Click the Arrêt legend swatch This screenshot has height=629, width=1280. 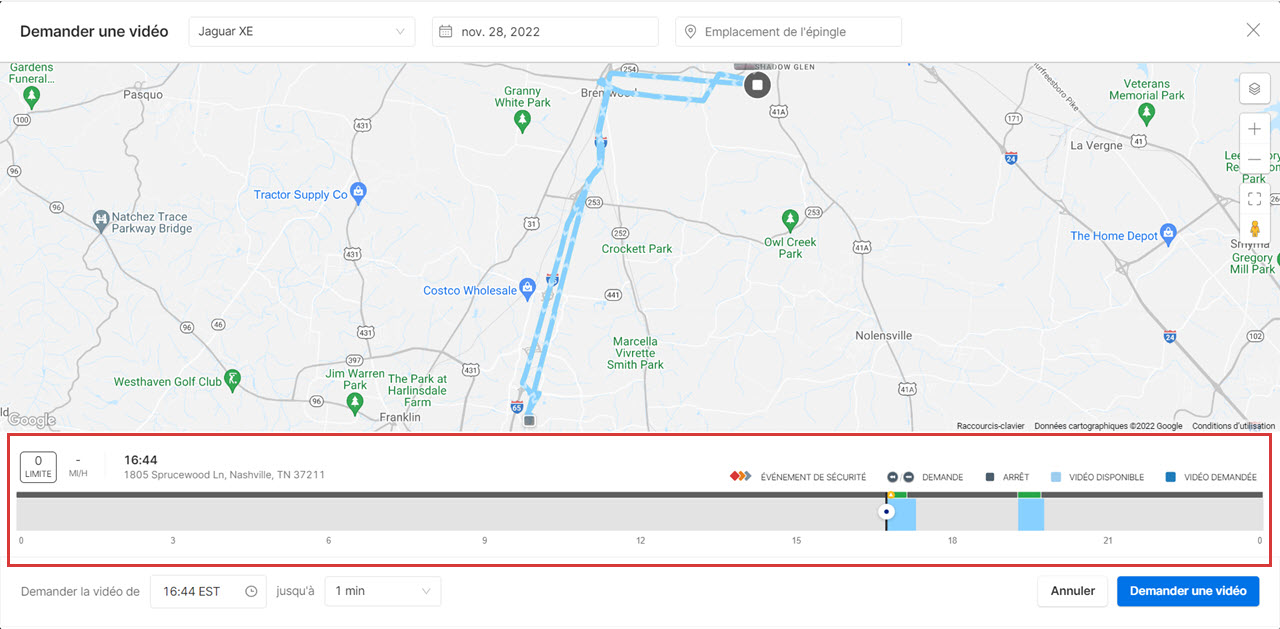990,477
